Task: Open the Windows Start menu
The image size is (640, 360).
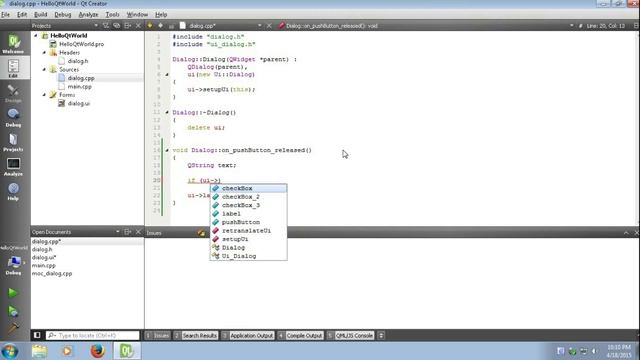Action: coord(10,351)
